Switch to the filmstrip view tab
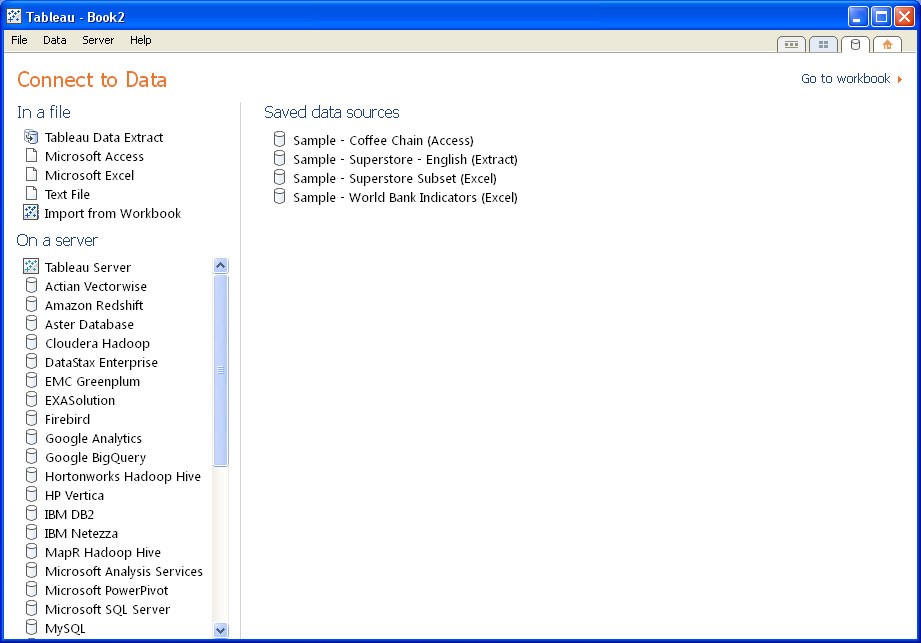The height and width of the screenshot is (643, 921). pyautogui.click(x=791, y=45)
